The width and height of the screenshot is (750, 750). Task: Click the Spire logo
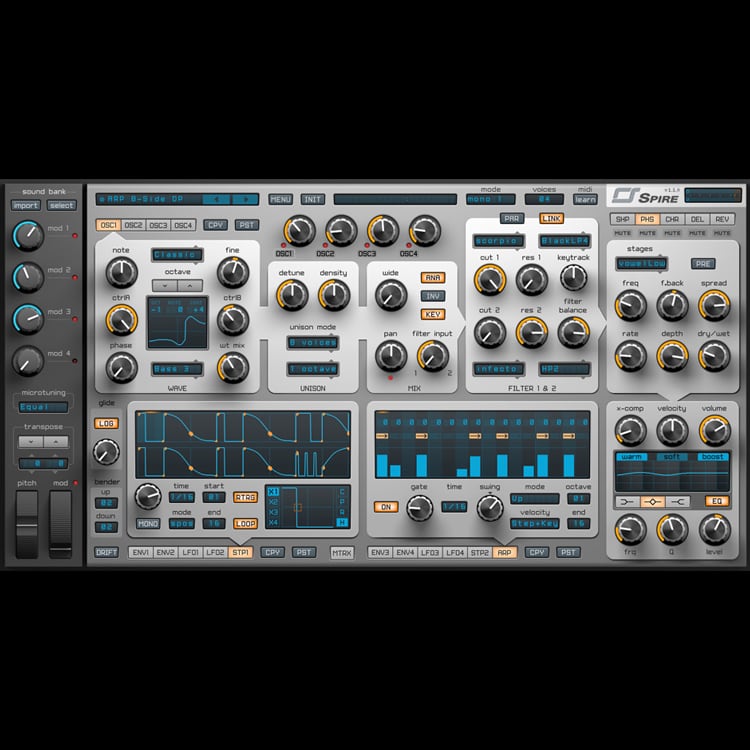coord(645,196)
